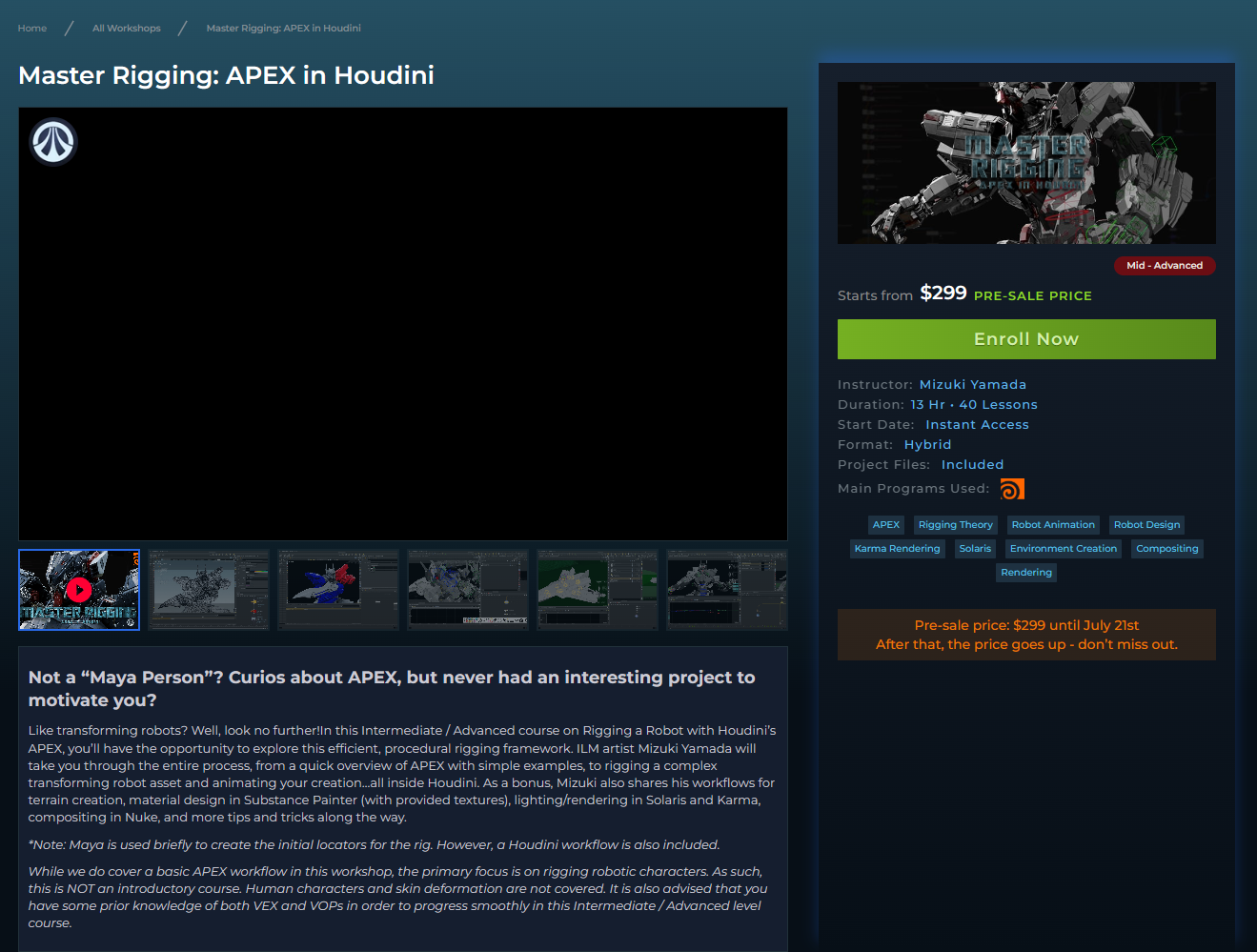Click the Mid - Advanced level badge
This screenshot has height=952, width=1257.
1165,266
